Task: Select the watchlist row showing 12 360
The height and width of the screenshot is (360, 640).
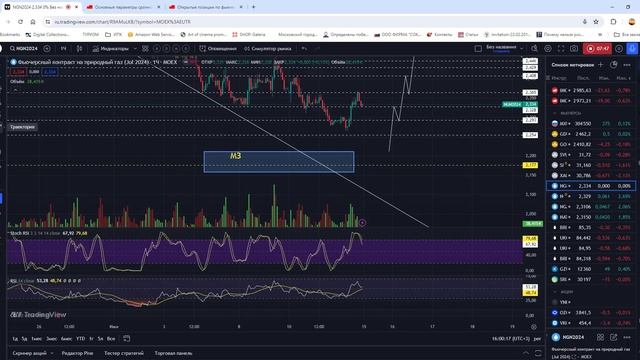Action: click(x=591, y=269)
